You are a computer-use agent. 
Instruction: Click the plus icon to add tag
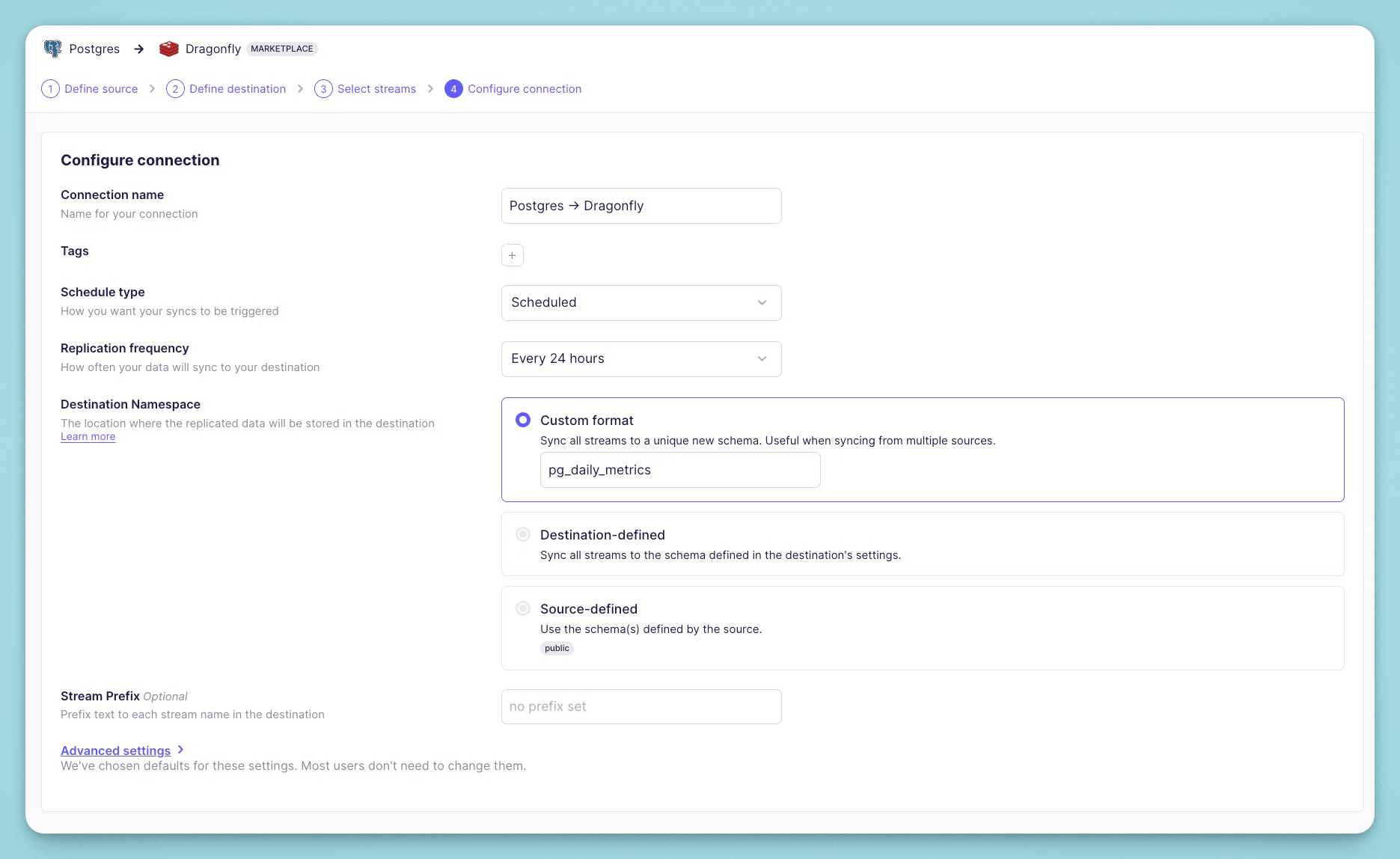[x=512, y=255]
